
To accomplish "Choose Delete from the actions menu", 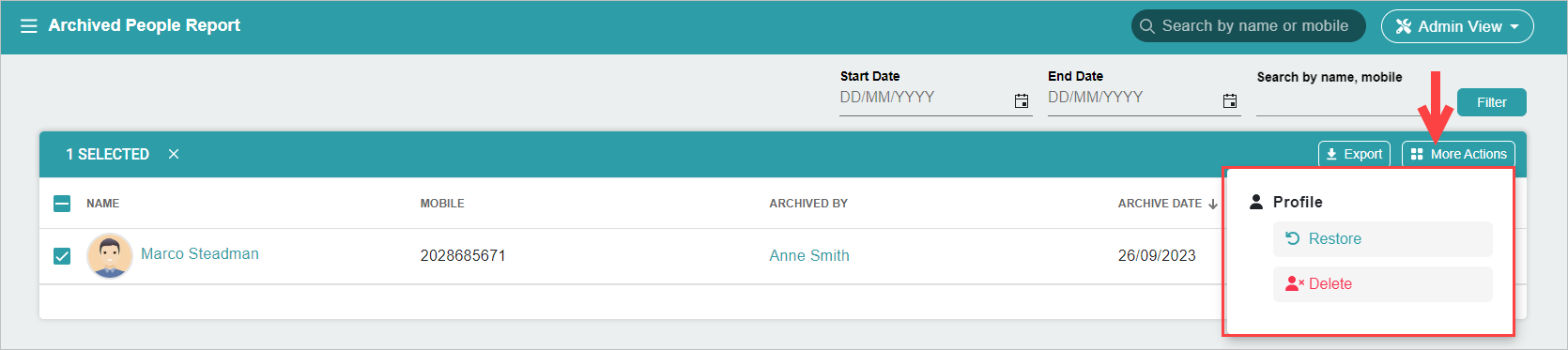I will (x=1382, y=284).
